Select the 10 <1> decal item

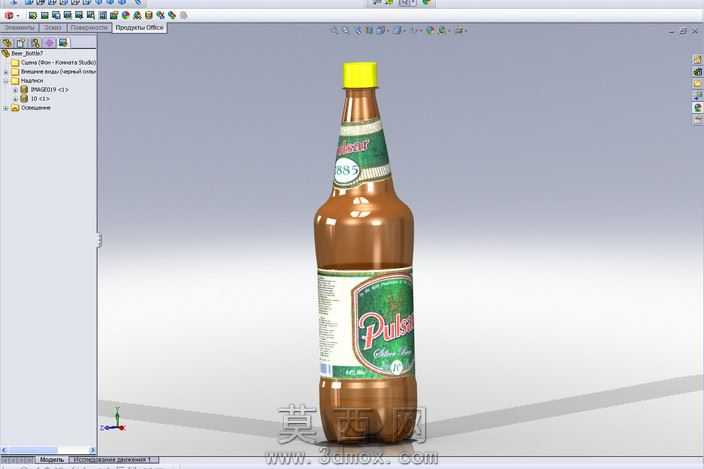click(35, 99)
